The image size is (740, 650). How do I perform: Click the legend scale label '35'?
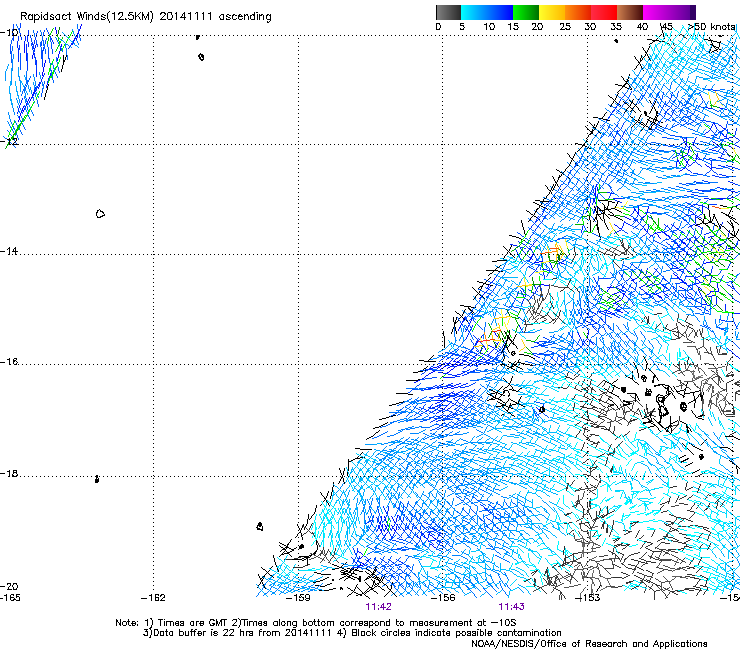pyautogui.click(x=616, y=26)
